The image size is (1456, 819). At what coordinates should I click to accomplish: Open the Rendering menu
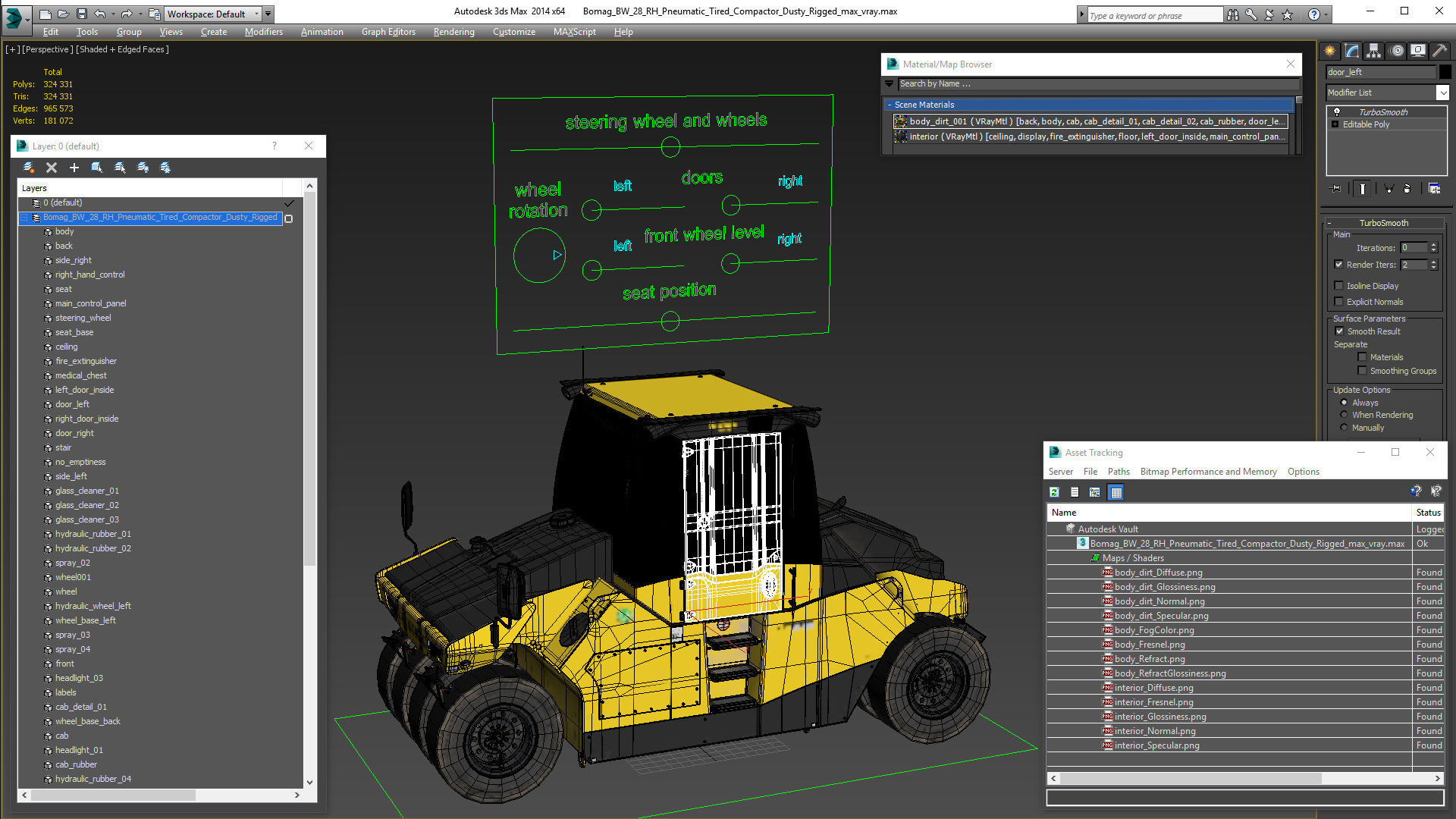pos(453,32)
